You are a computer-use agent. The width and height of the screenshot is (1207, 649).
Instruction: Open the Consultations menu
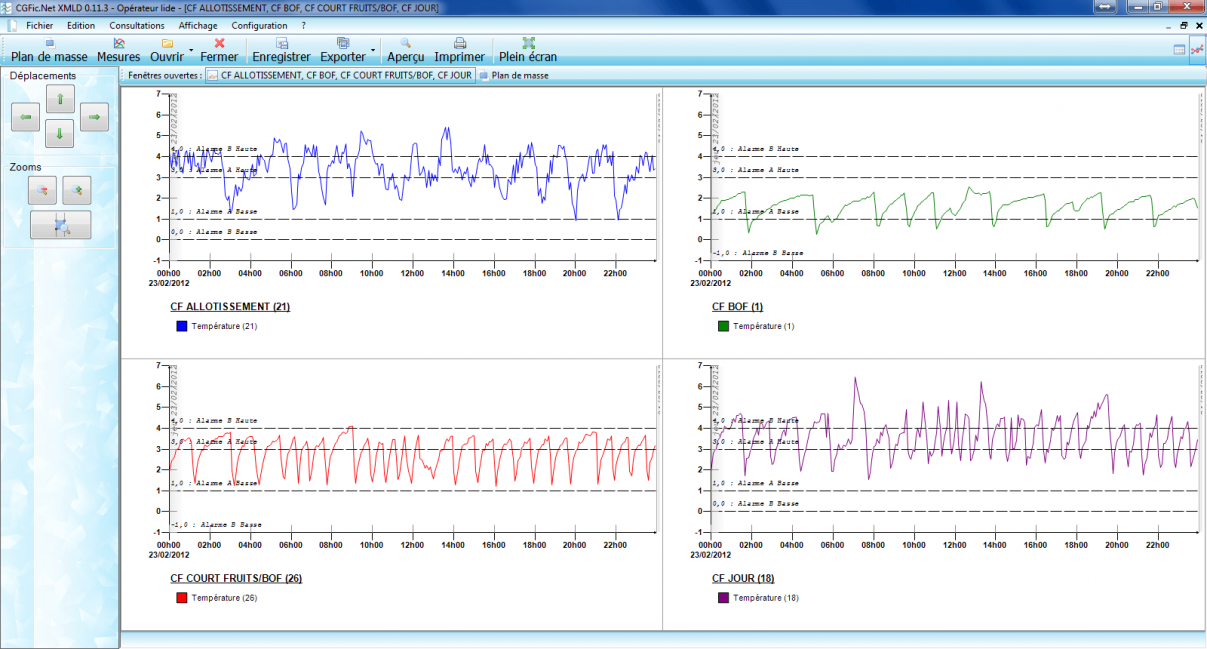[137, 25]
